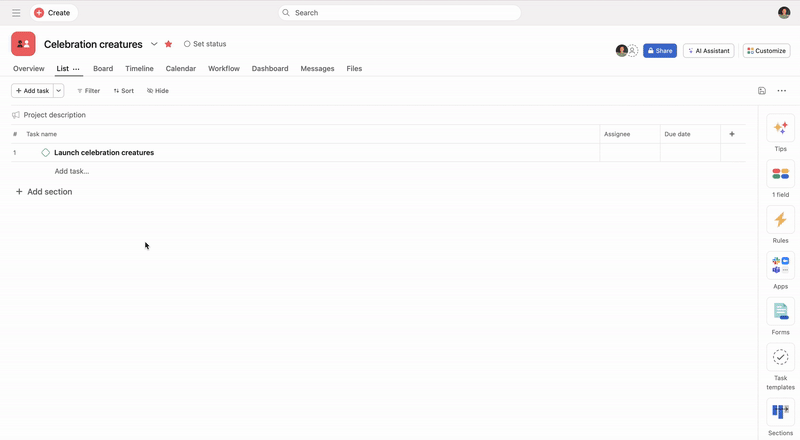The height and width of the screenshot is (440, 800).
Task: Open the toolbar more options ellipsis
Action: click(782, 91)
